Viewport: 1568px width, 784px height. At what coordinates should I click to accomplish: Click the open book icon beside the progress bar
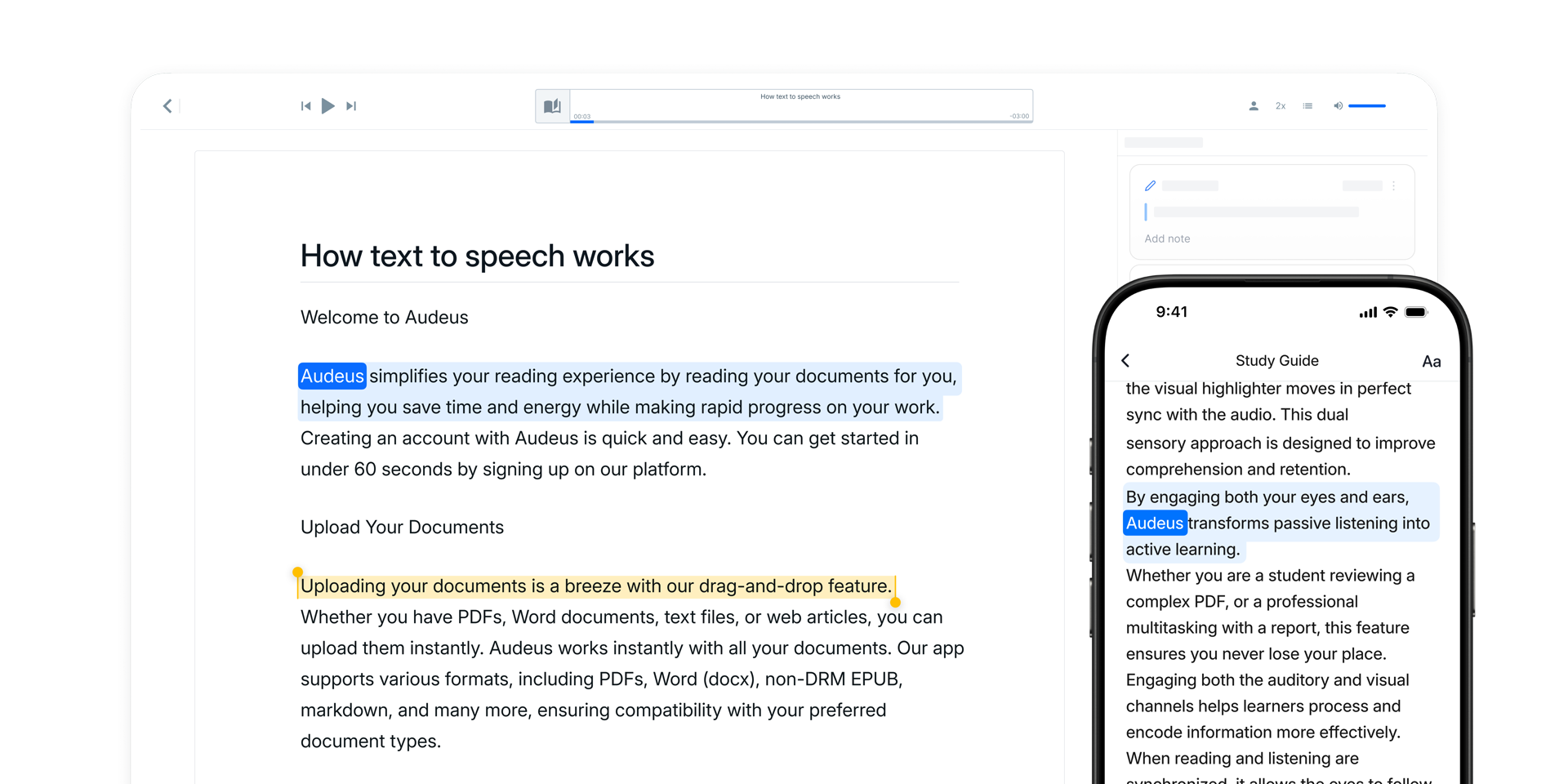coord(553,106)
